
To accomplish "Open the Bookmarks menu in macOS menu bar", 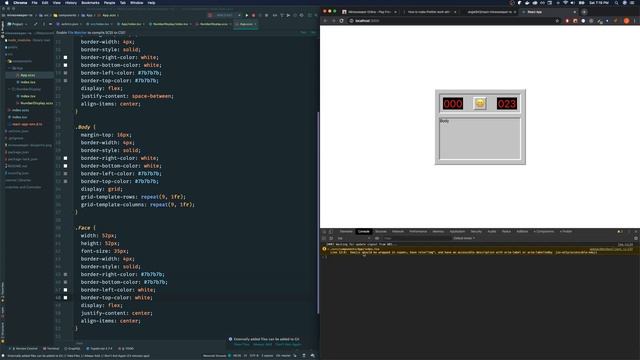I will click(x=90, y=3).
